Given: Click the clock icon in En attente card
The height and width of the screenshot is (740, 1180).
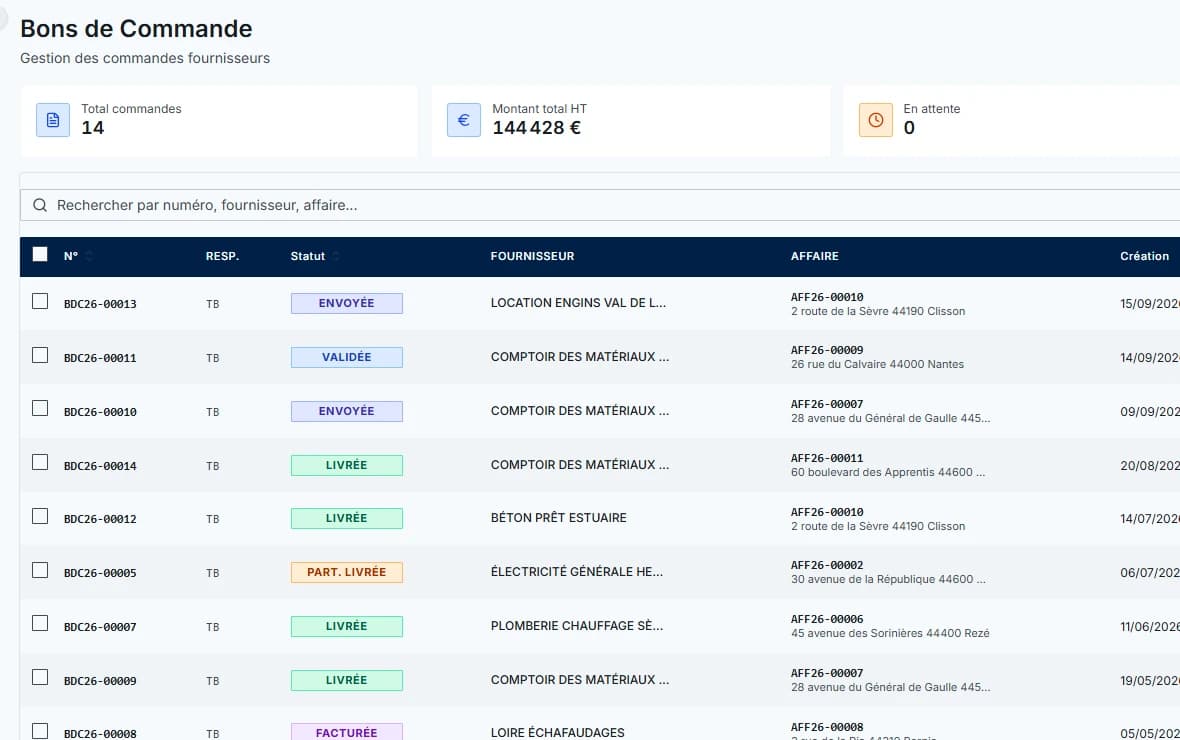Looking at the screenshot, I should click(x=875, y=120).
